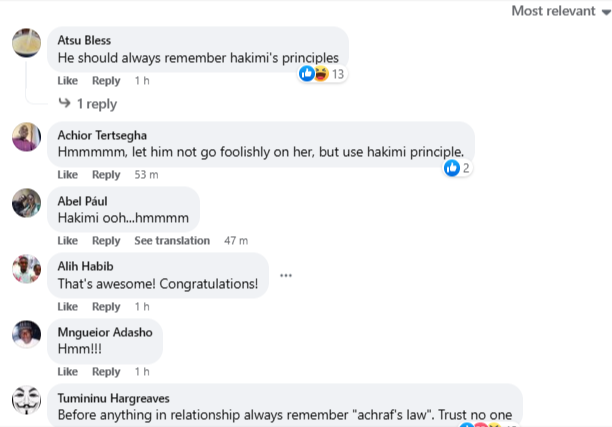Image resolution: width=612 pixels, height=427 pixels.
Task: Open the Most relevant sort dropdown
Action: tap(560, 11)
